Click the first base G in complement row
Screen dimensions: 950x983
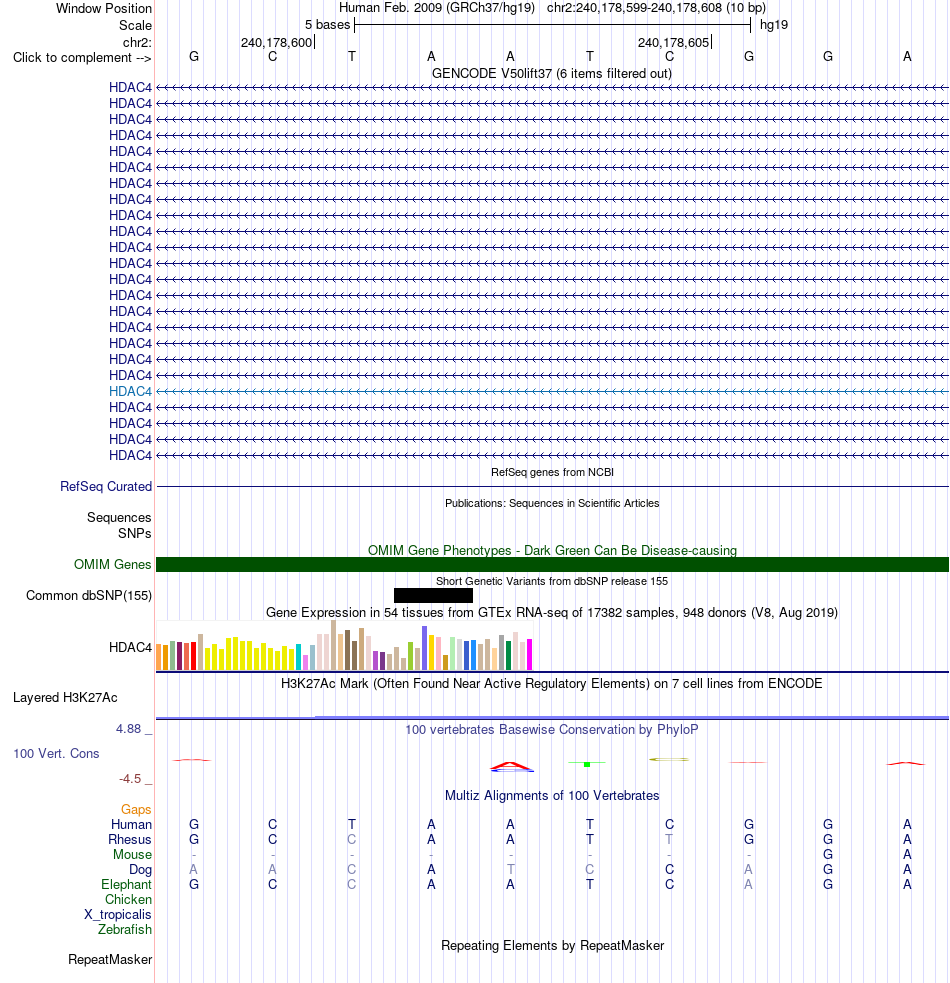tap(194, 57)
